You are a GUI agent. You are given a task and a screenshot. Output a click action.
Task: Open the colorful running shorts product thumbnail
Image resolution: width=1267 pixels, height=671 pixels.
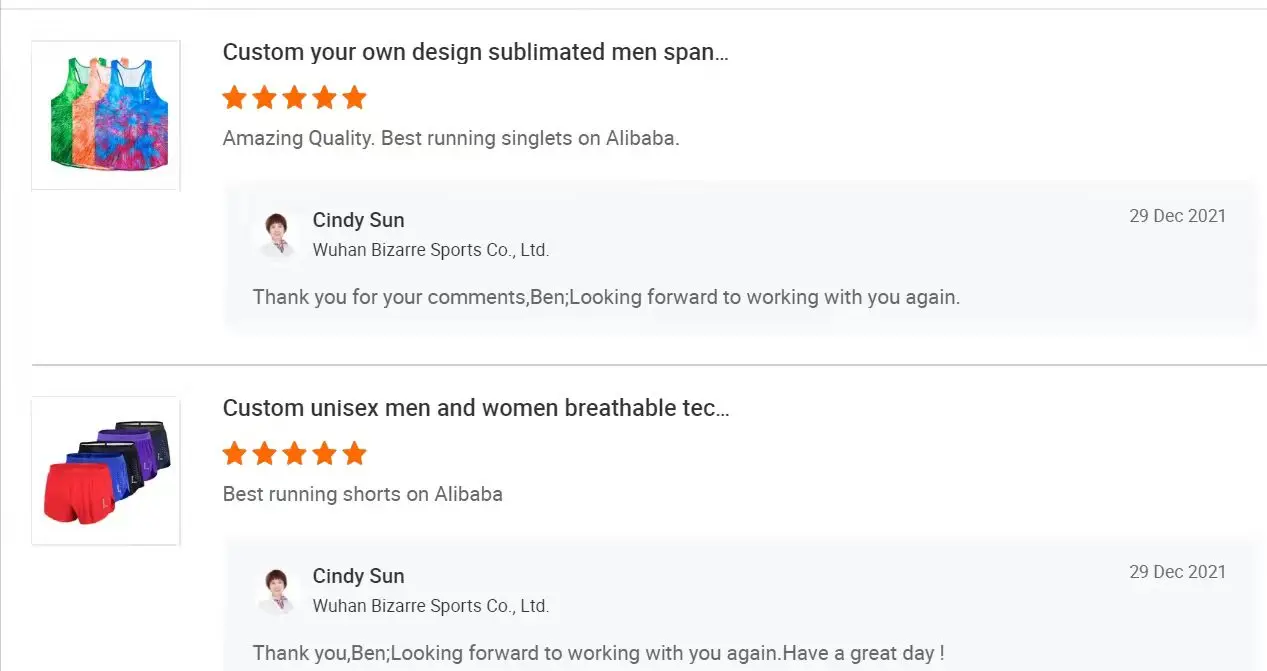point(106,471)
